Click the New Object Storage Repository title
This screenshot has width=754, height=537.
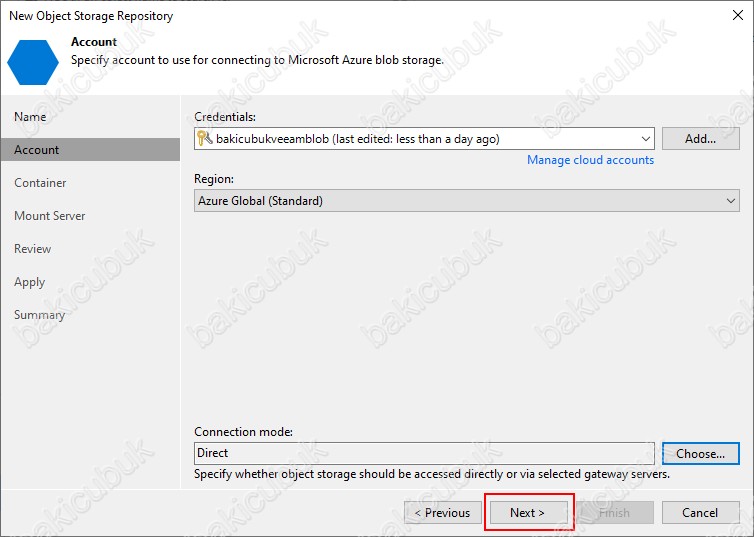pos(91,16)
